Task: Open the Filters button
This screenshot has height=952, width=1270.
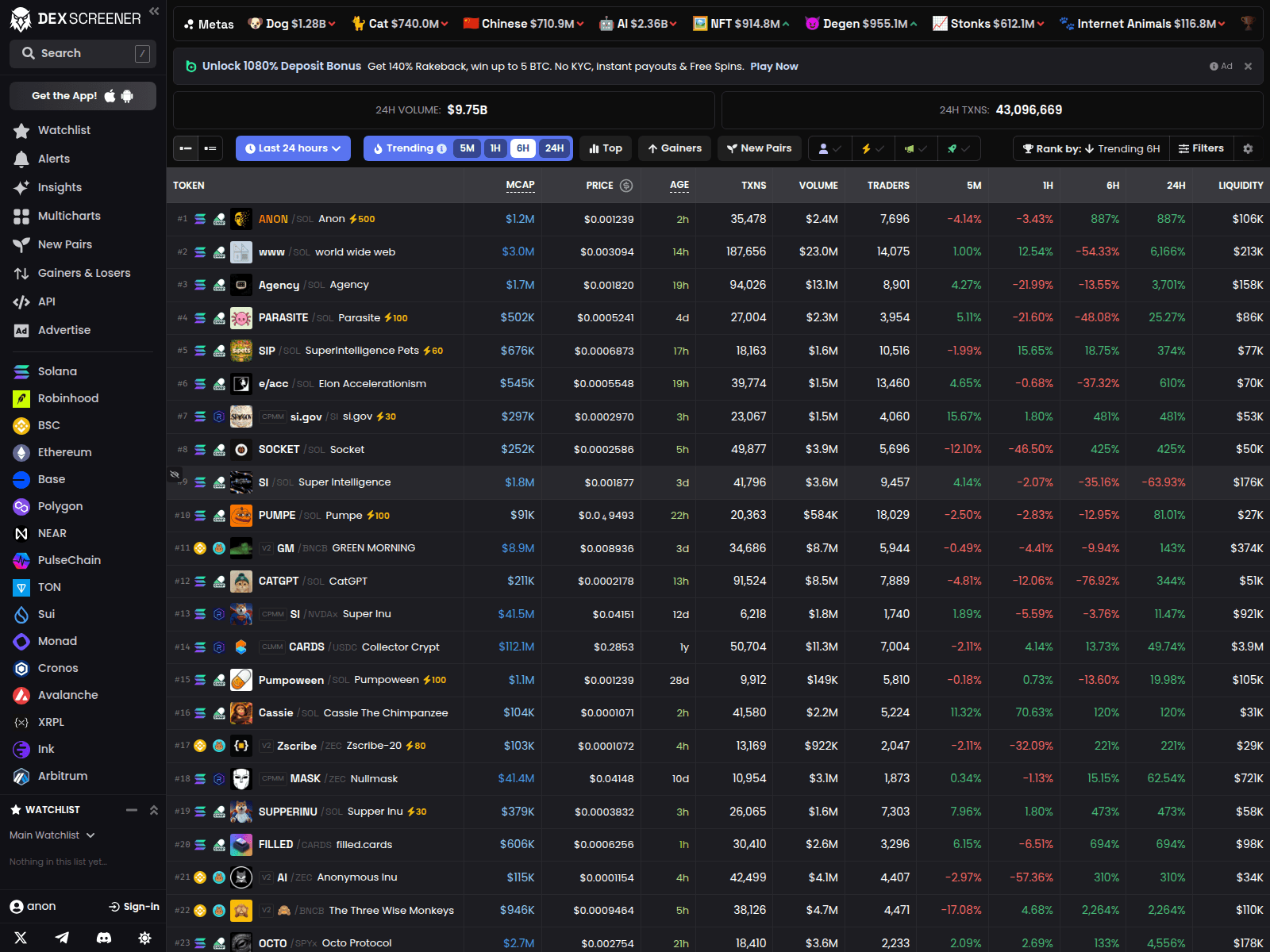Action: 1201,148
